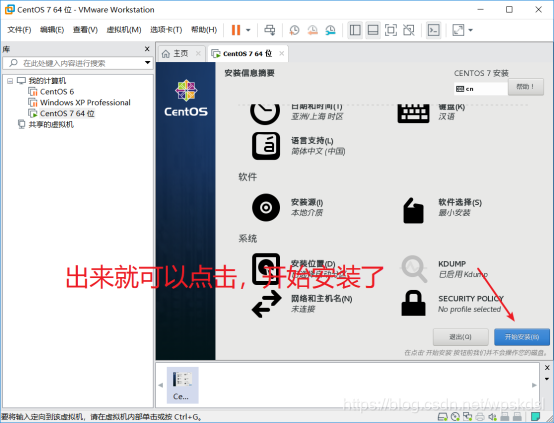The width and height of the screenshot is (554, 423).
Task: Open the console view icon
Action: point(434,30)
